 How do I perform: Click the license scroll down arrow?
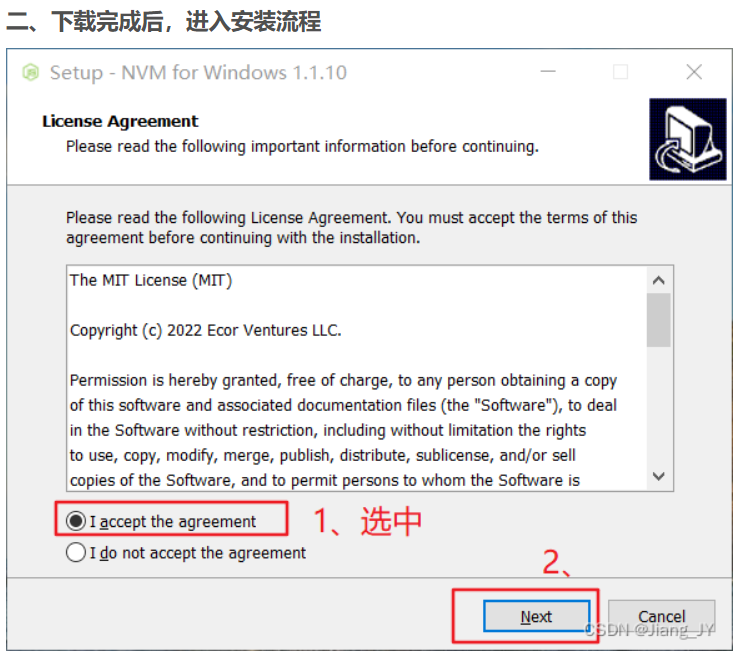pos(659,476)
